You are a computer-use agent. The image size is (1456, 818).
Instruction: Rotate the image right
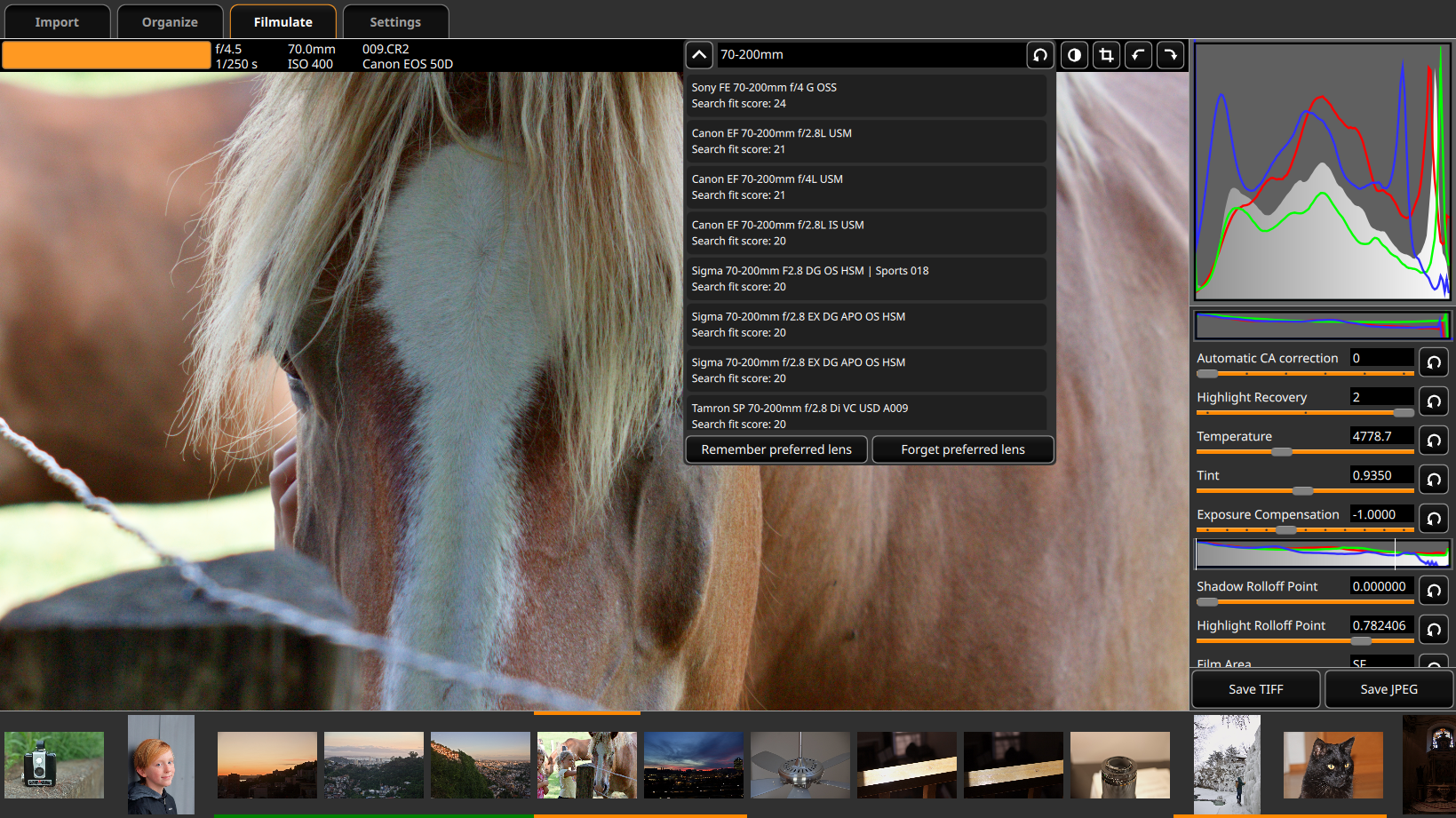(1171, 55)
